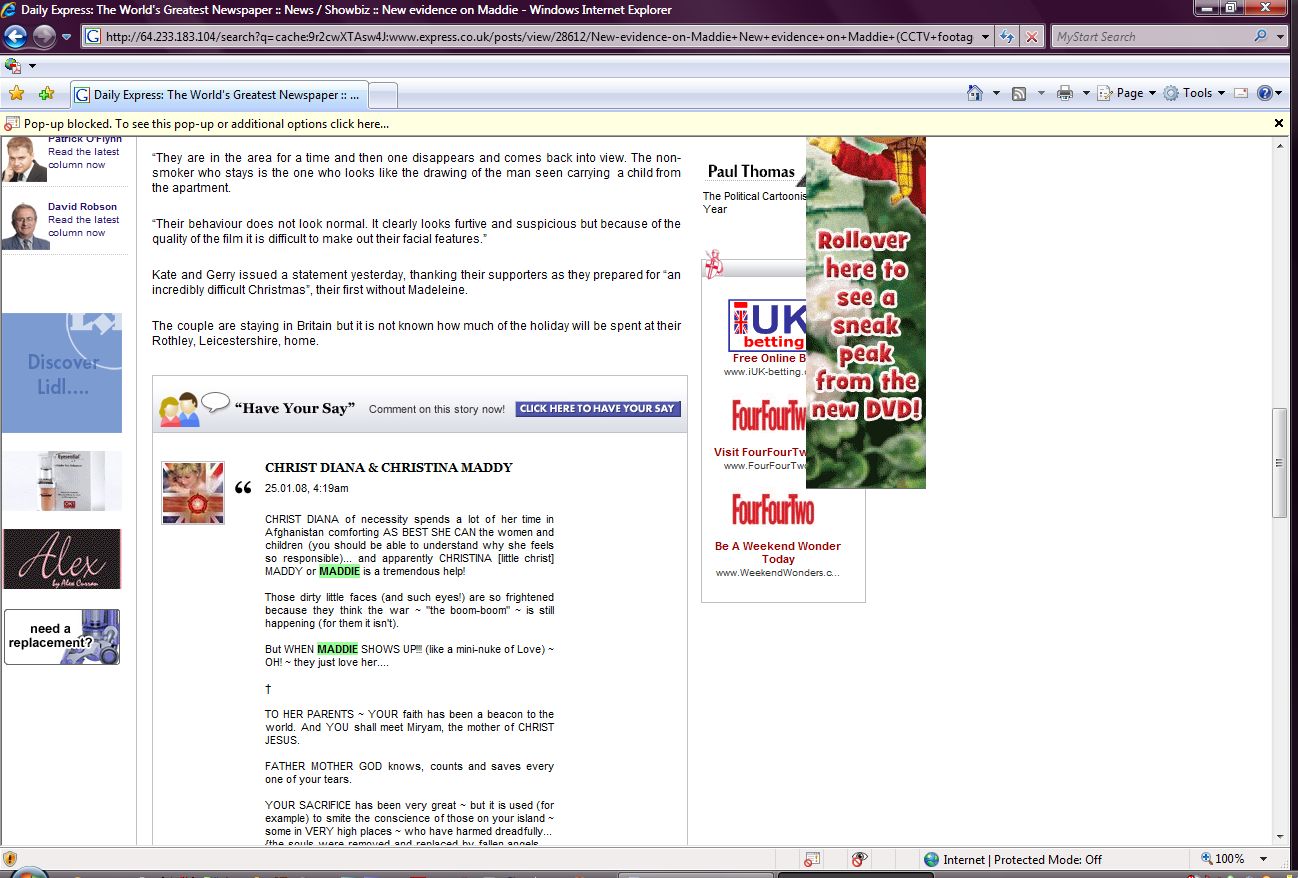Open the Favorites Center star
Viewport: 1298px width, 878px height.
tap(16, 94)
